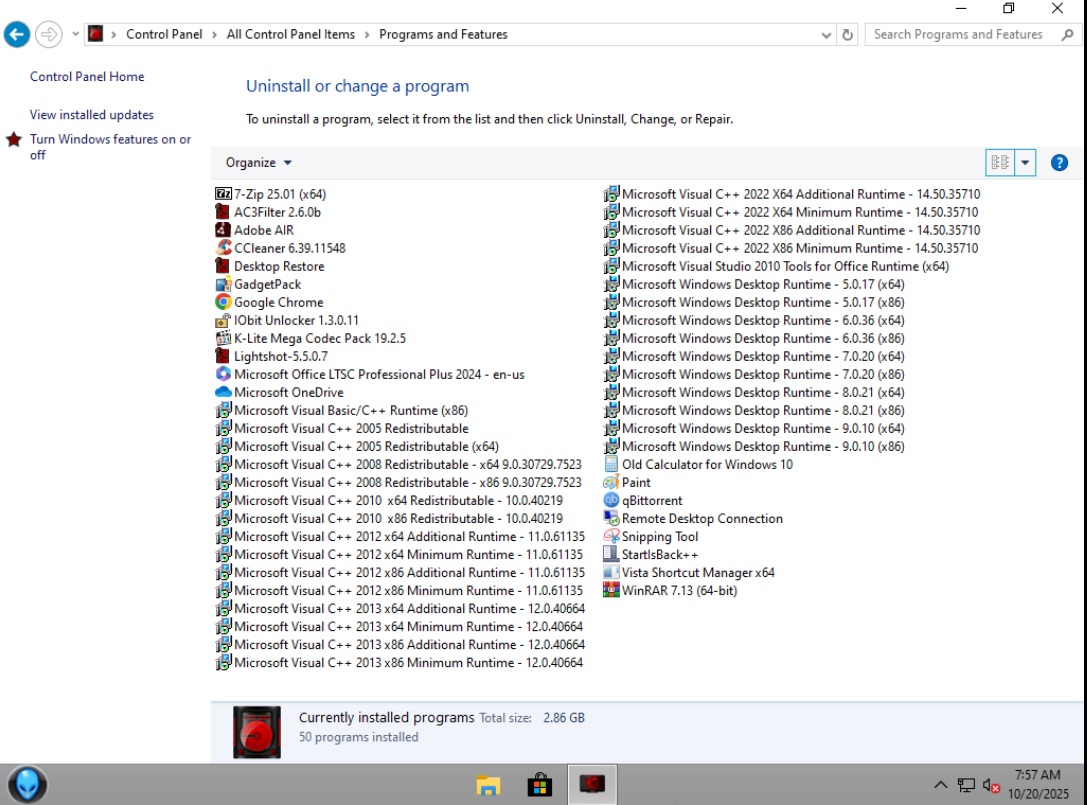The image size is (1087, 805).
Task: Open the view options dropdown arrow
Action: click(1025, 163)
